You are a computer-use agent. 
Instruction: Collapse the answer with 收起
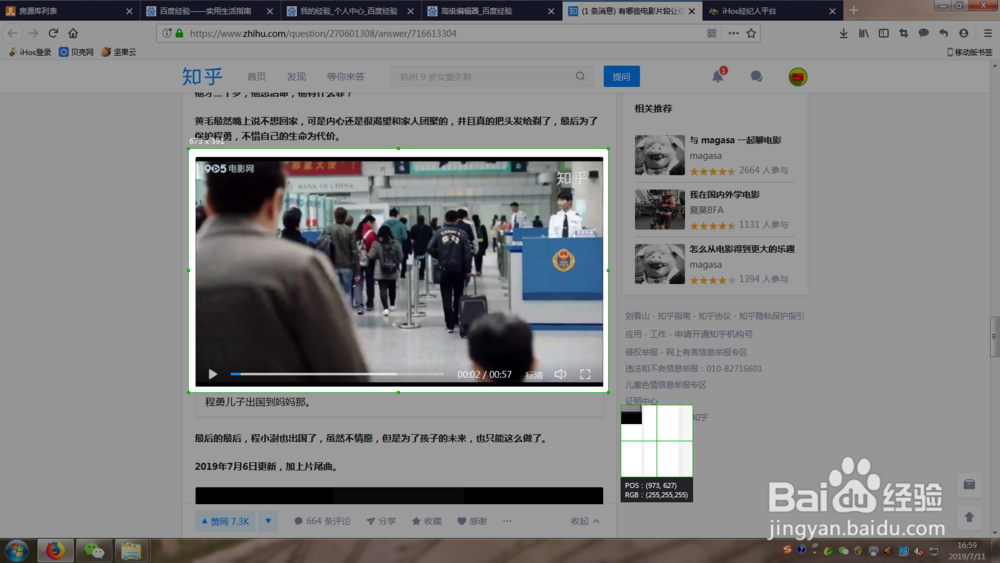click(585, 521)
